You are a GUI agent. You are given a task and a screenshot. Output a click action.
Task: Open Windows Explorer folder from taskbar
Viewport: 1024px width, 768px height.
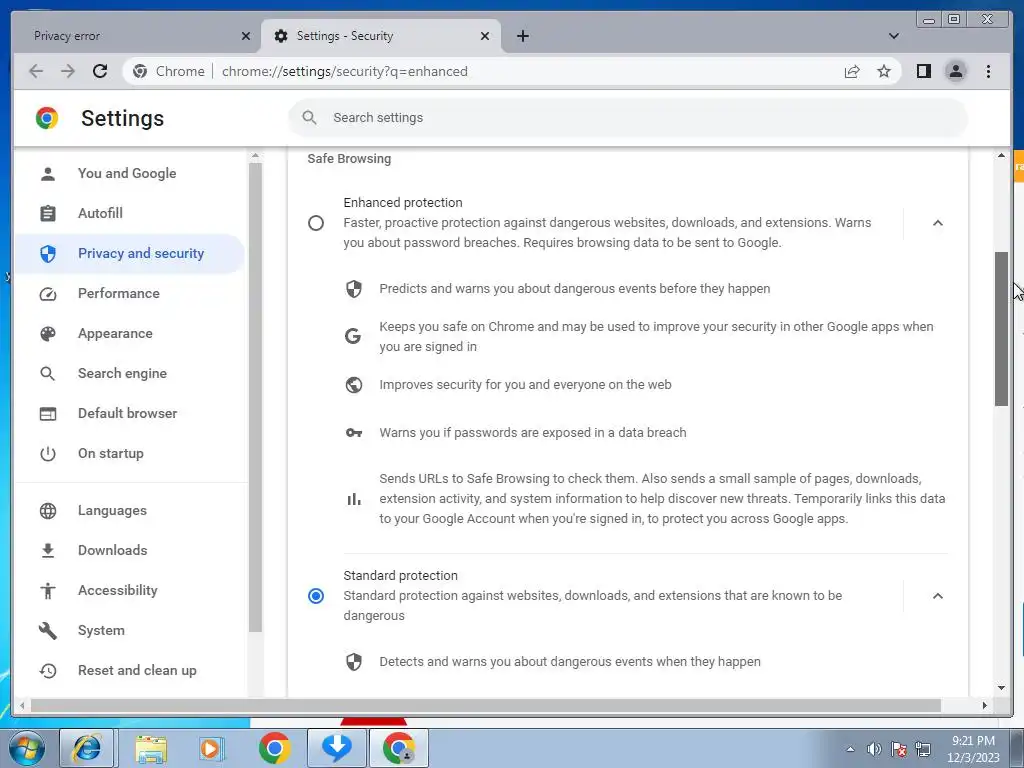[150, 748]
